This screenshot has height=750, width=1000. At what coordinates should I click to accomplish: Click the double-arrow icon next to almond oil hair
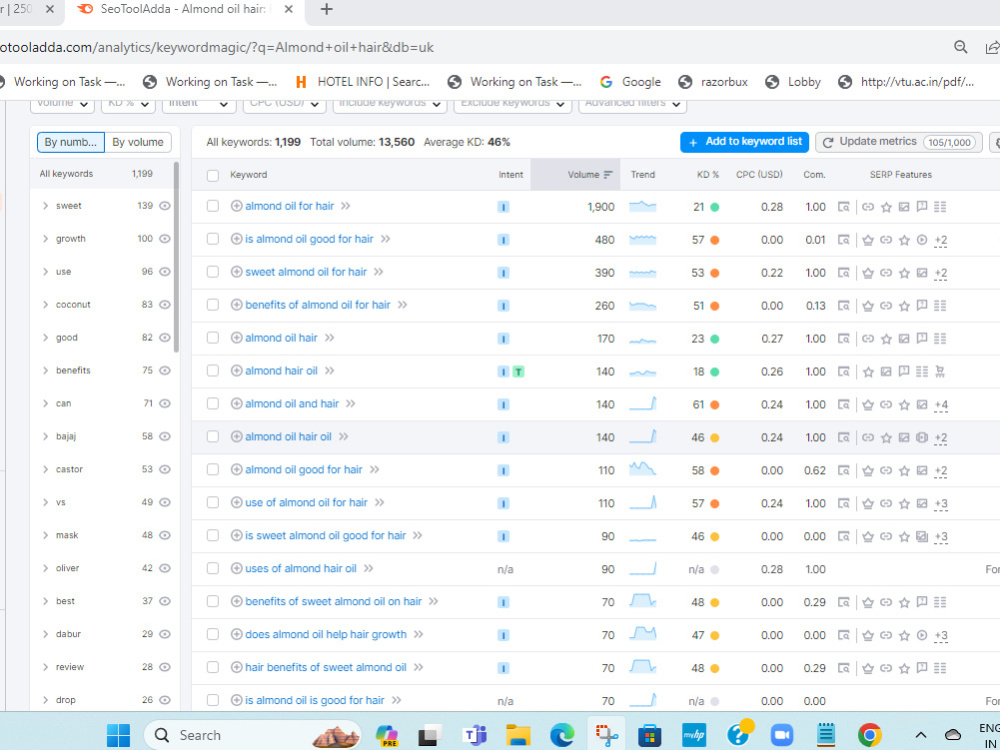pos(329,338)
